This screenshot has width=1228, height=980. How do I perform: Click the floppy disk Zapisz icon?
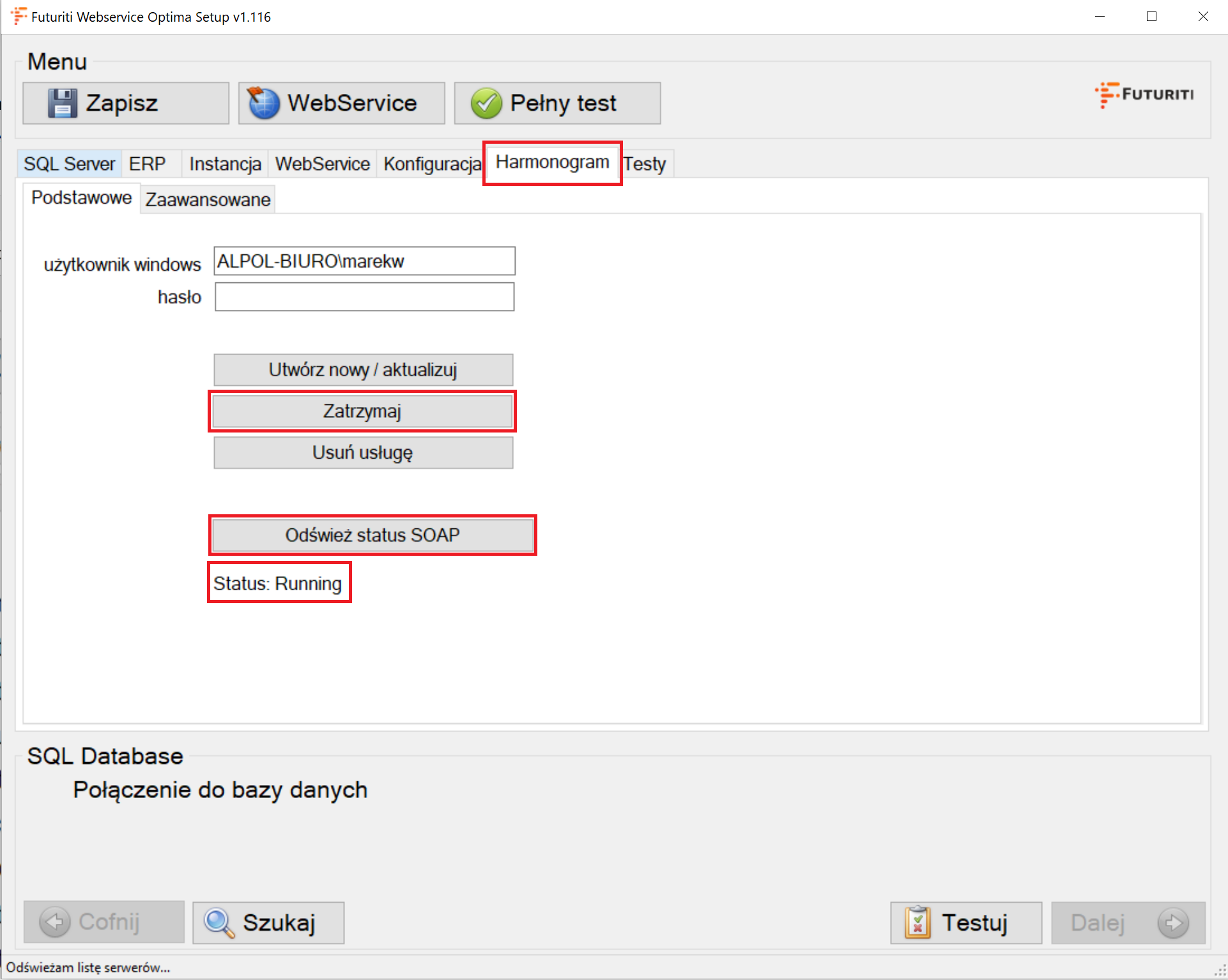point(63,103)
